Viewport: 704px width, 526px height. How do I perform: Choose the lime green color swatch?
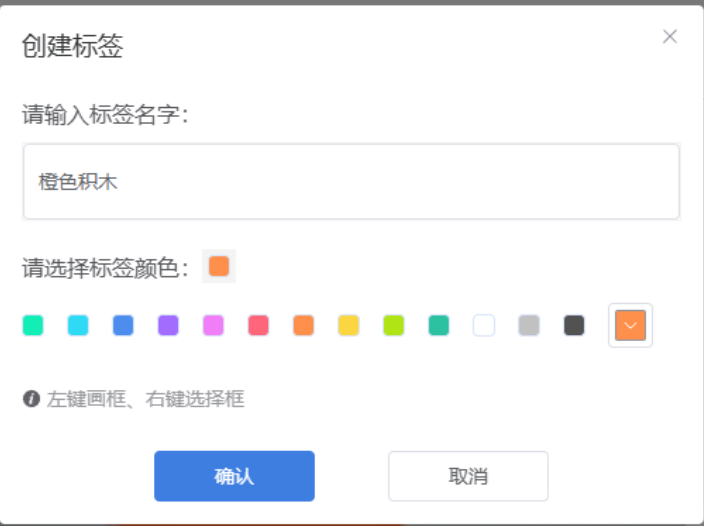(x=393, y=325)
